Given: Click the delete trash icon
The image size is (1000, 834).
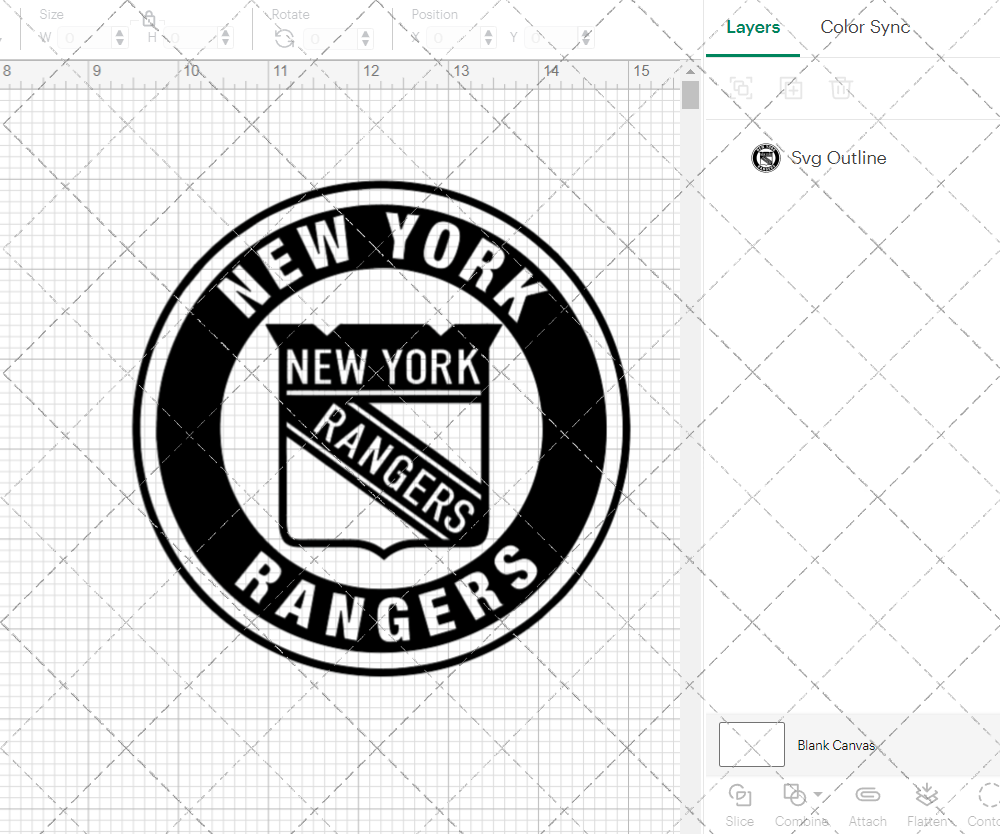Looking at the screenshot, I should 842,88.
